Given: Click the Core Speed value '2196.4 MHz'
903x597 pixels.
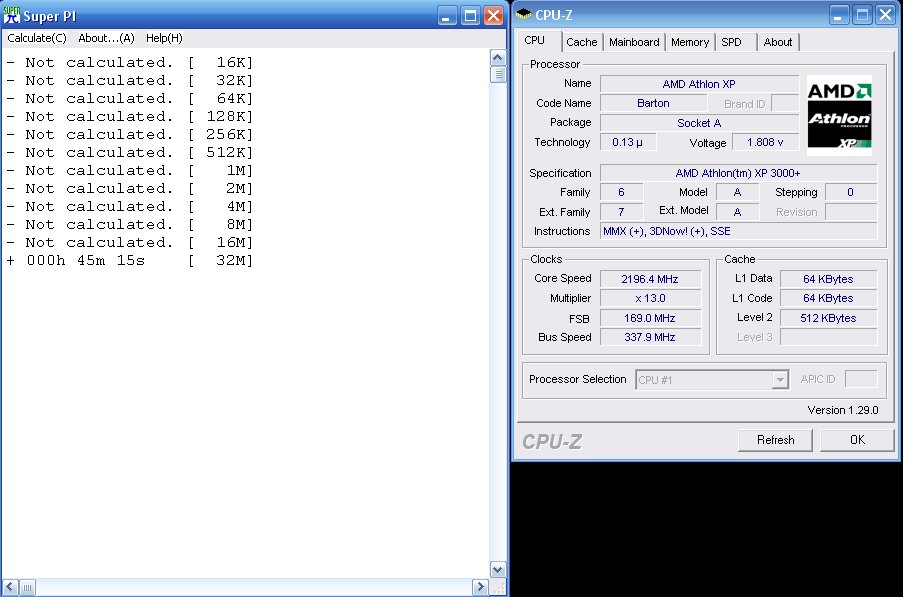Looking at the screenshot, I should [650, 279].
